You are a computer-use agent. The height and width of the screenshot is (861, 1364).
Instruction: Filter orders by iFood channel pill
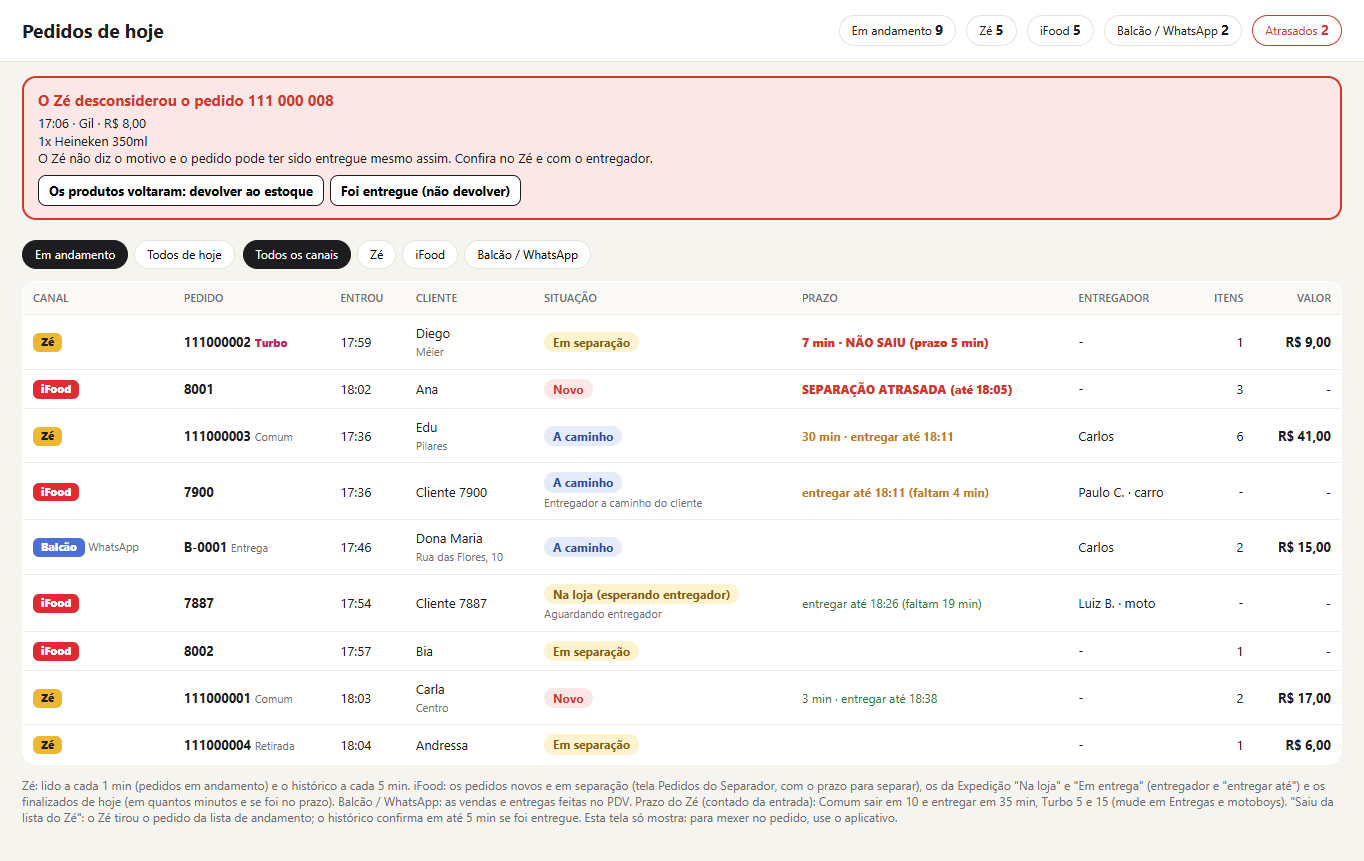(430, 255)
